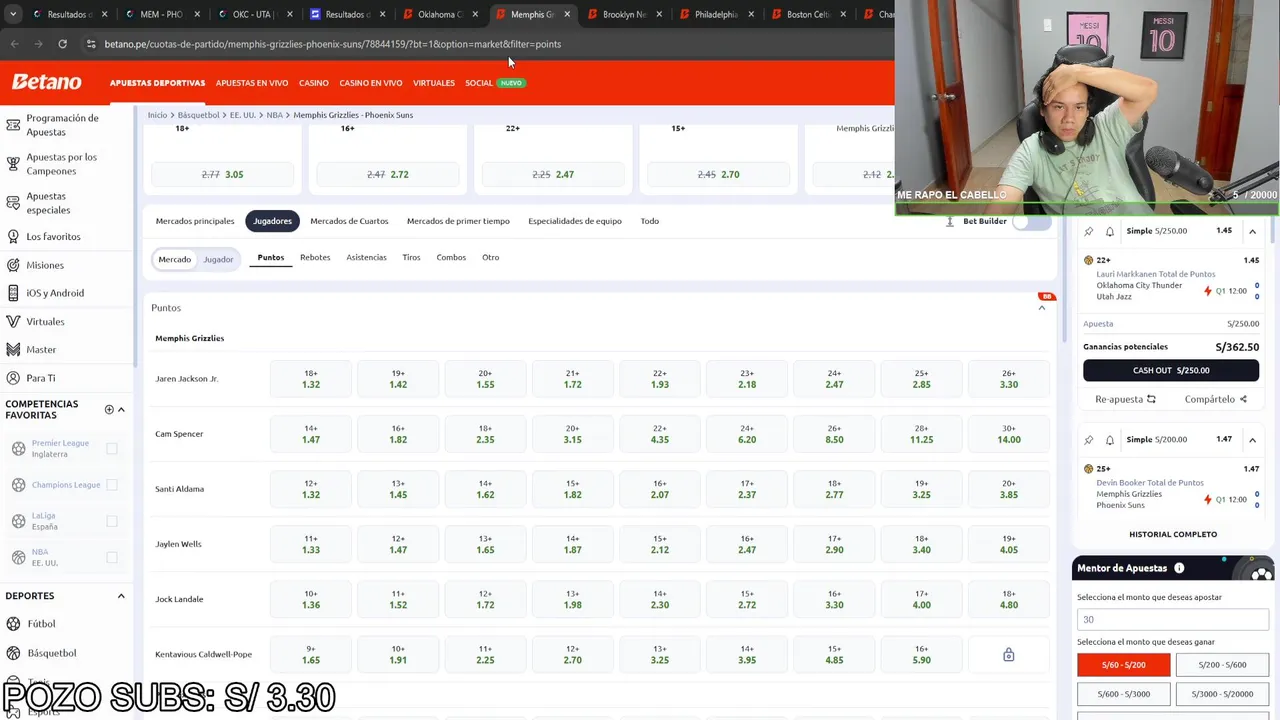This screenshot has width=1280, height=720.
Task: Click the NBA breadcrumb link
Action: pyautogui.click(x=274, y=115)
